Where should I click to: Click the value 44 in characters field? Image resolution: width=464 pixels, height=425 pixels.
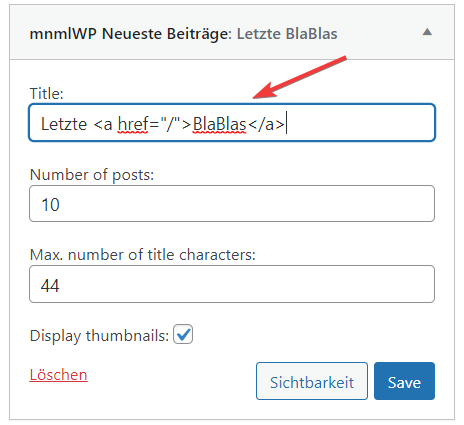click(x=50, y=286)
